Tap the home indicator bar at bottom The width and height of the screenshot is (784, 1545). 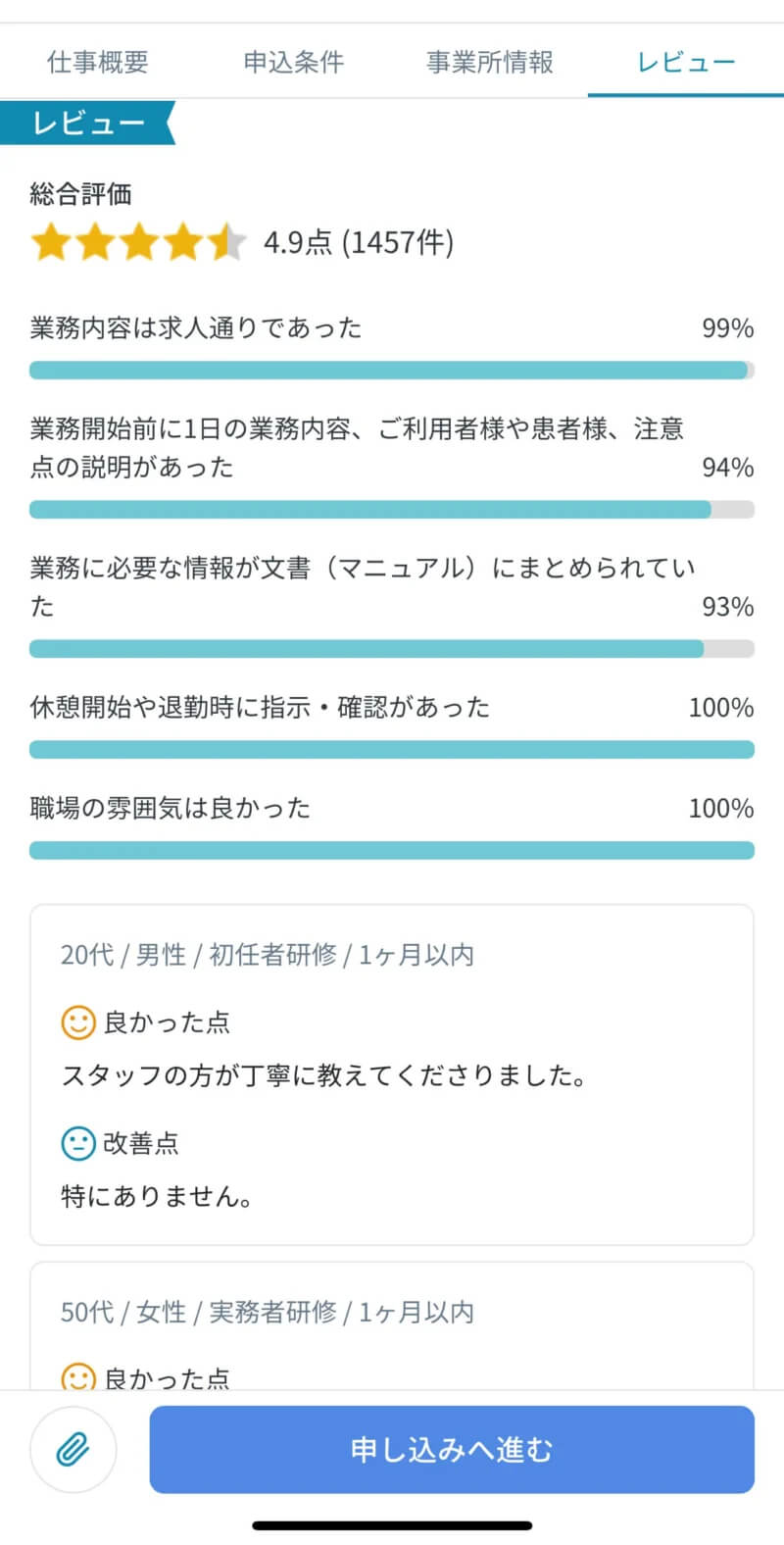tap(392, 1524)
